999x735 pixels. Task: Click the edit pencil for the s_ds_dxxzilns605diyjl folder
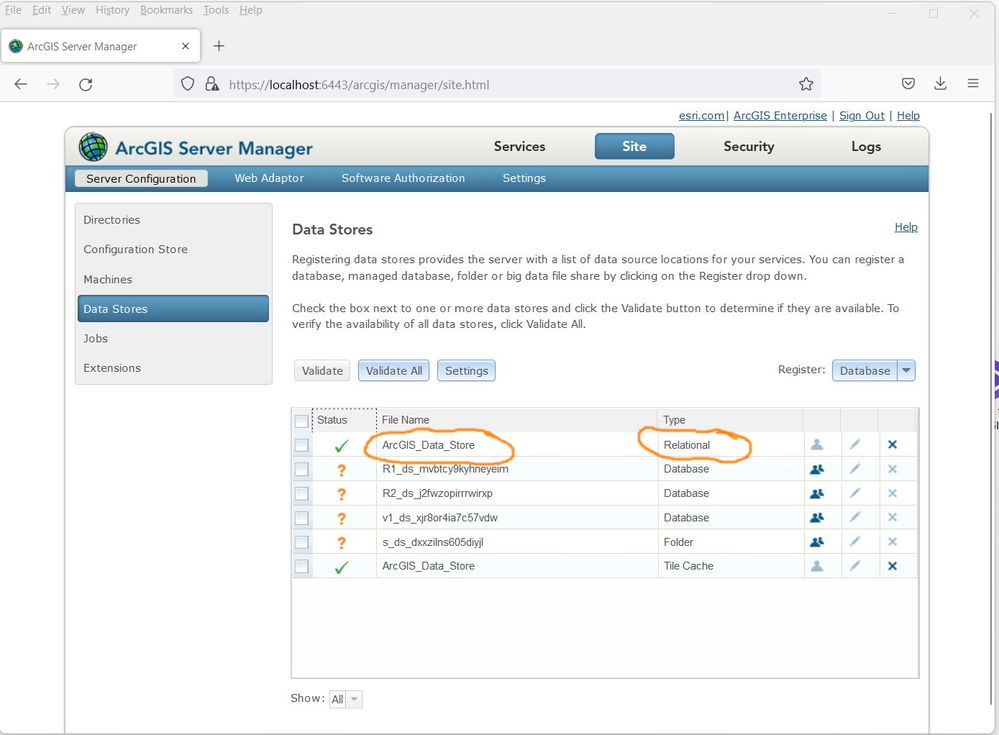(855, 542)
